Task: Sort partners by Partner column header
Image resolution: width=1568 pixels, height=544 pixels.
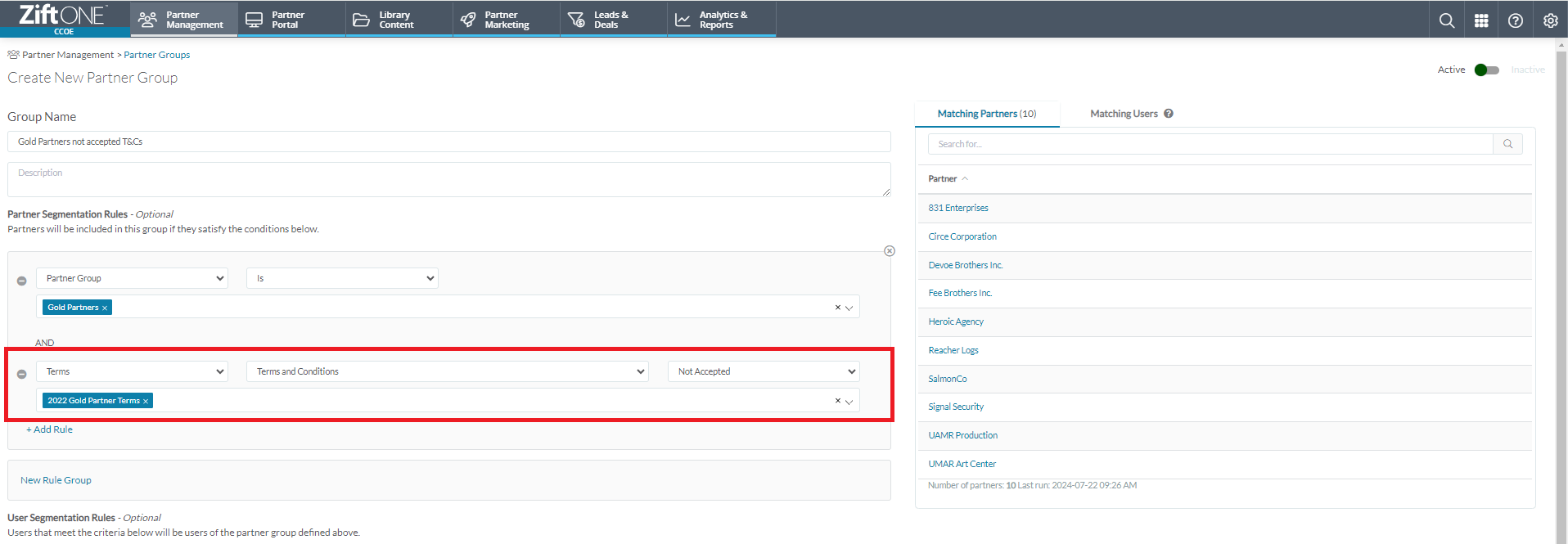Action: coord(948,179)
